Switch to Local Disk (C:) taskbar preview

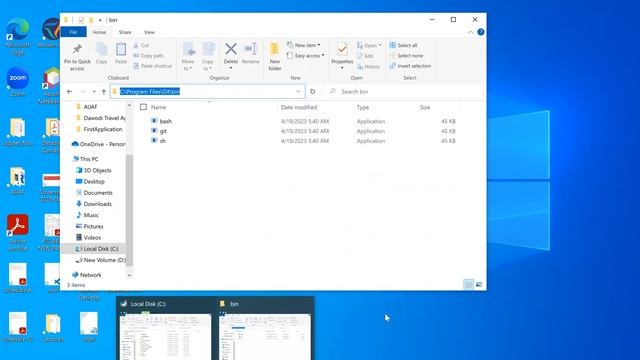pyautogui.click(x=165, y=329)
